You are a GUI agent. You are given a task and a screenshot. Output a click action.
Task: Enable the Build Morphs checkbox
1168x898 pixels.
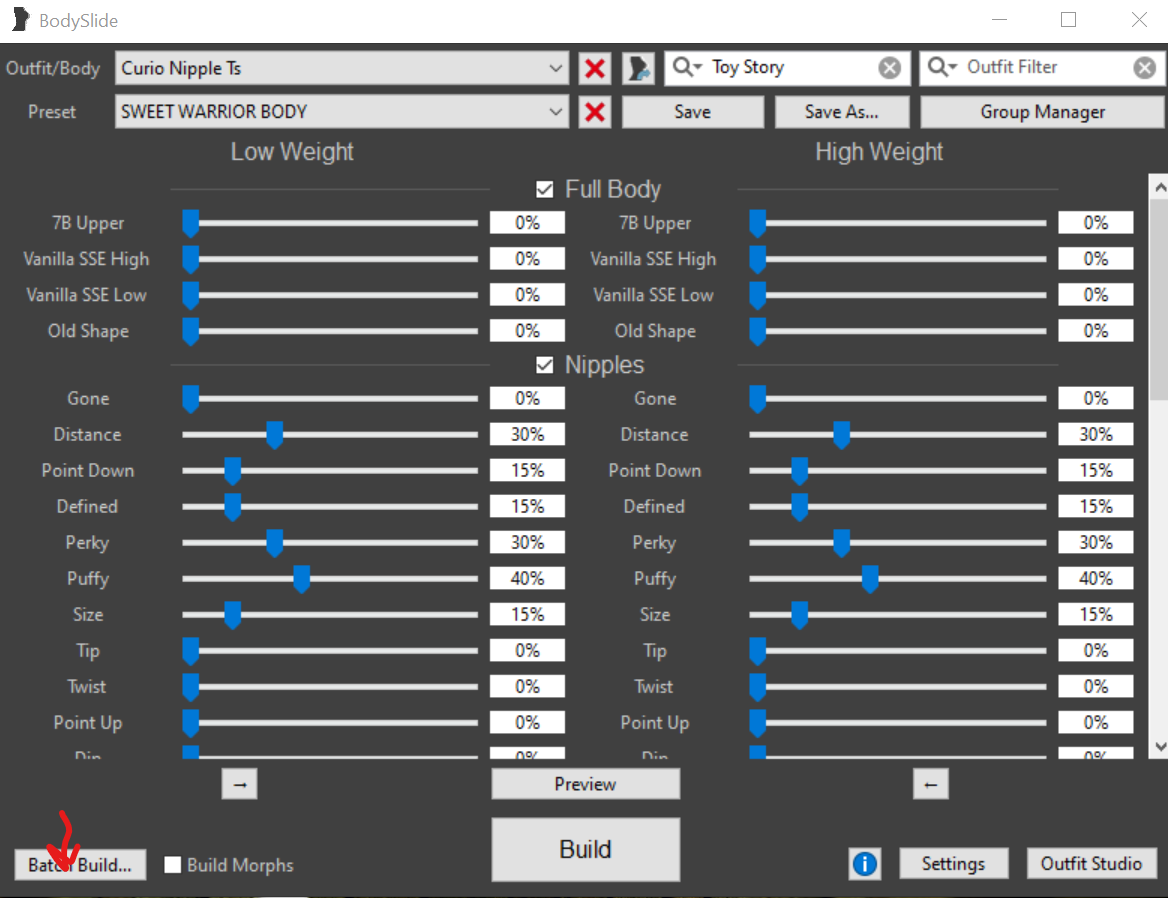pyautogui.click(x=172, y=864)
